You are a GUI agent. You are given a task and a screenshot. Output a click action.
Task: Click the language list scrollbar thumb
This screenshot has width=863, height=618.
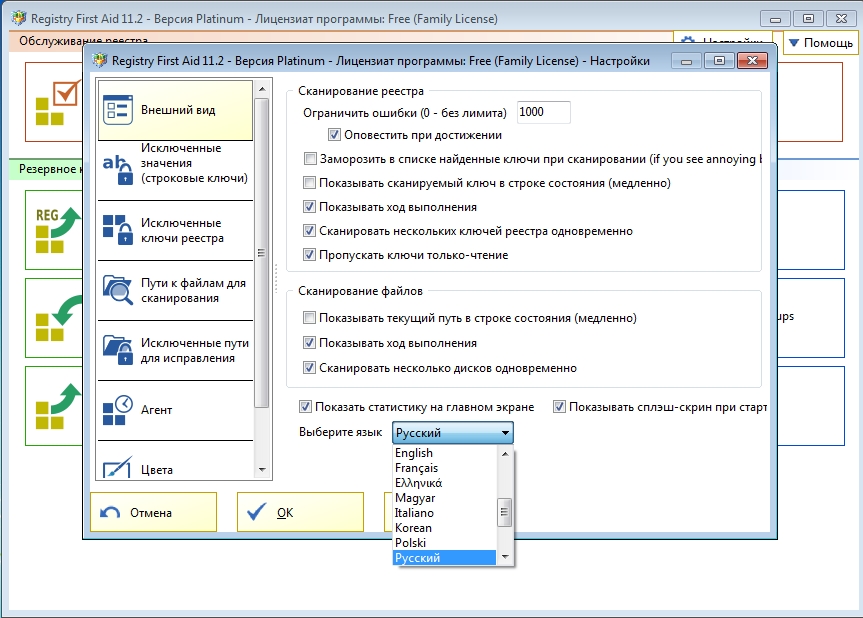[505, 512]
